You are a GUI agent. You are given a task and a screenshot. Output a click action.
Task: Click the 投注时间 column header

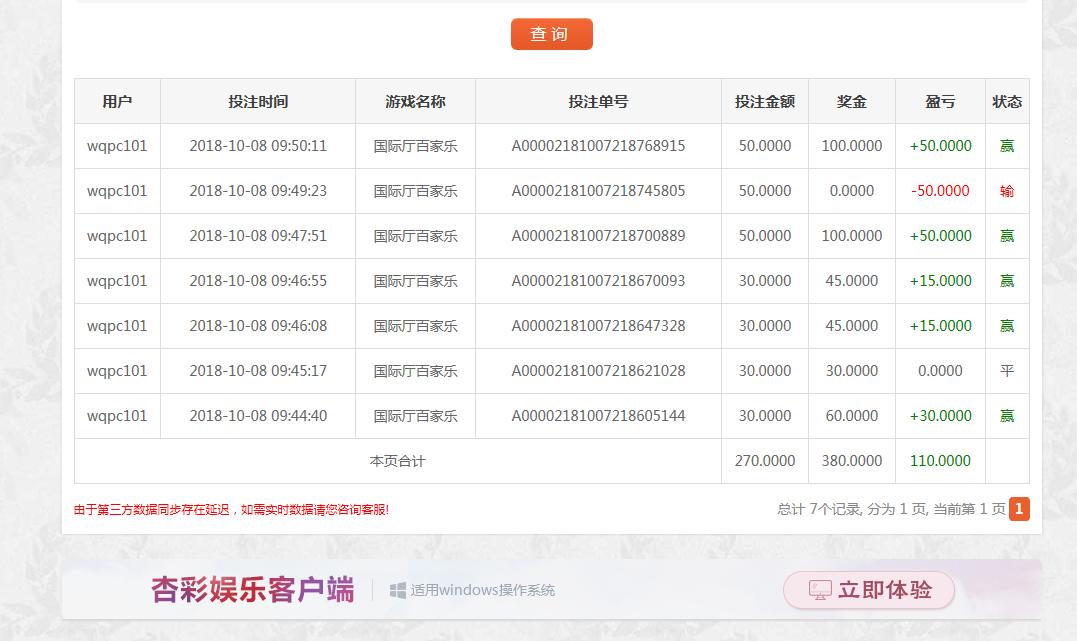(258, 102)
